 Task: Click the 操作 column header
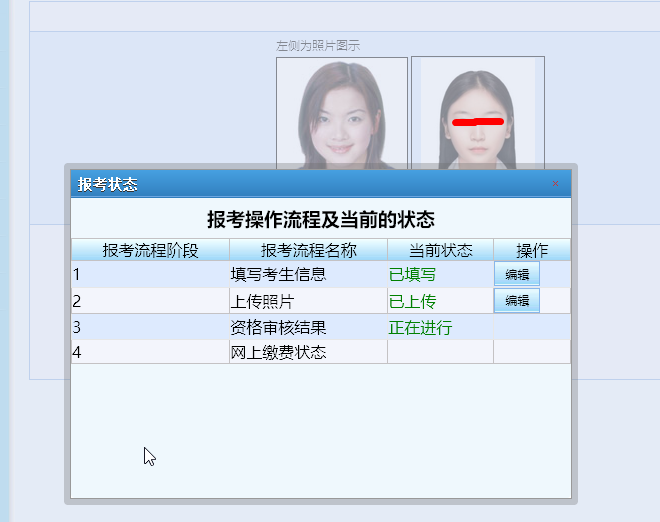[532, 250]
